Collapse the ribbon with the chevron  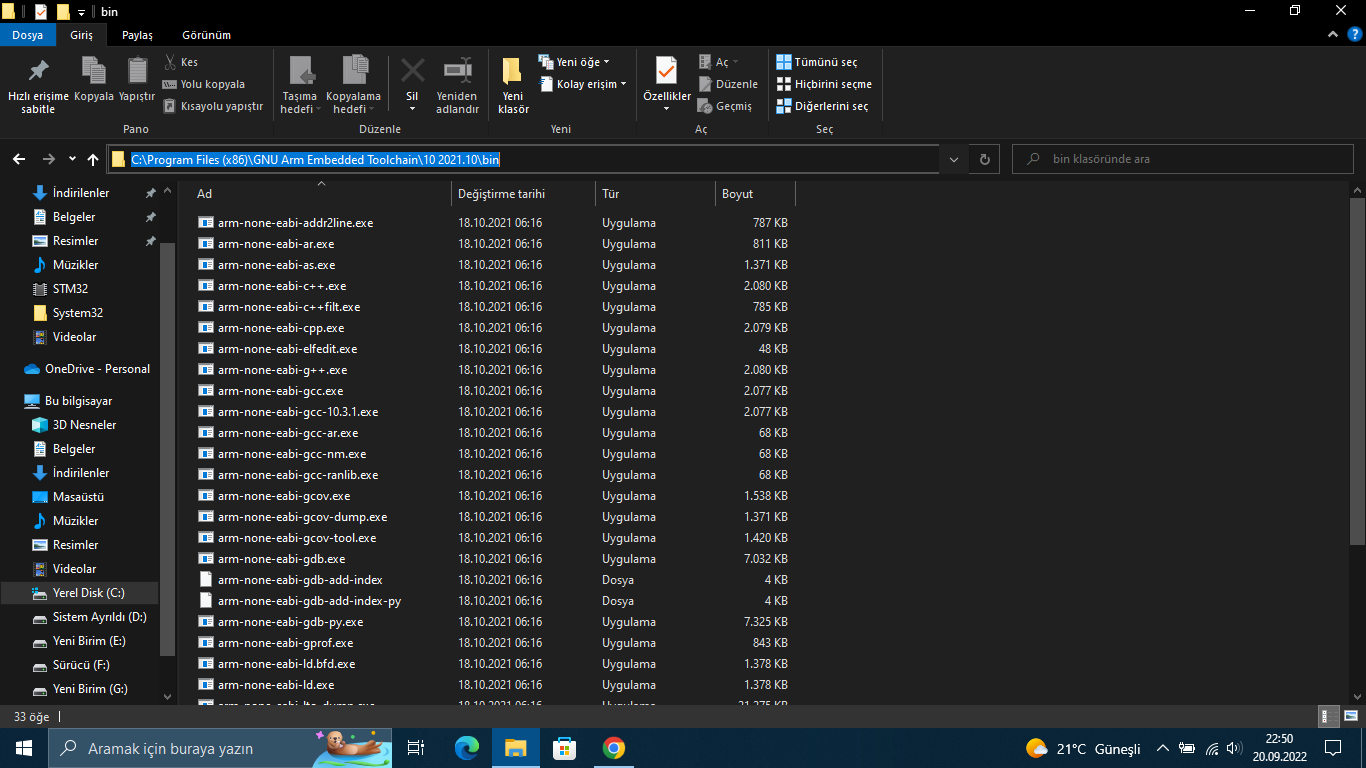(x=1332, y=35)
